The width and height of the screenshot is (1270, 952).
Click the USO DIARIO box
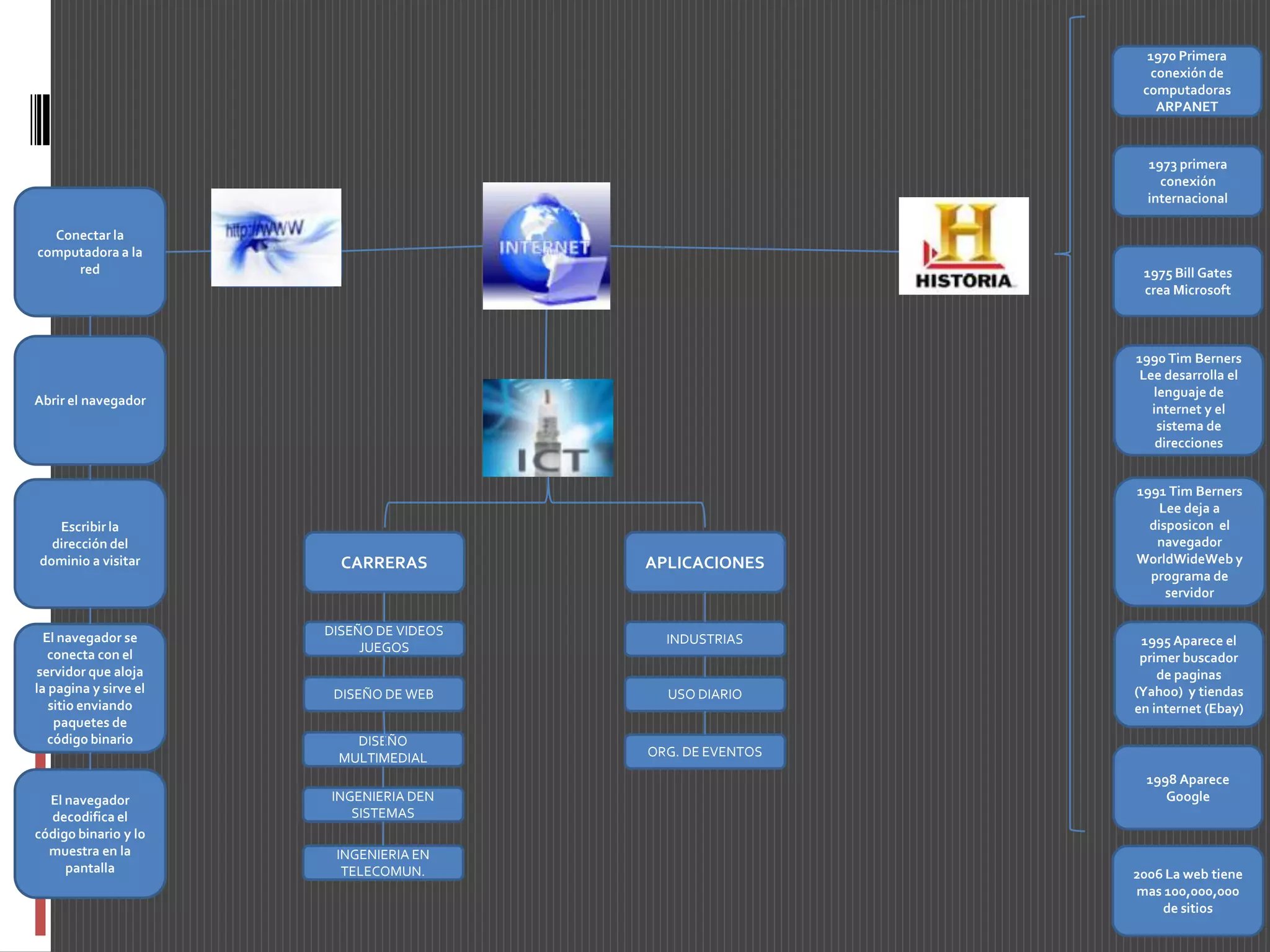click(x=704, y=694)
